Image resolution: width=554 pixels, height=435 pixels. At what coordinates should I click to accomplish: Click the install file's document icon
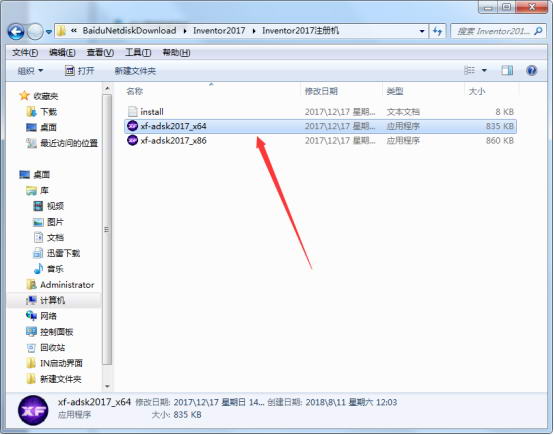(x=132, y=112)
